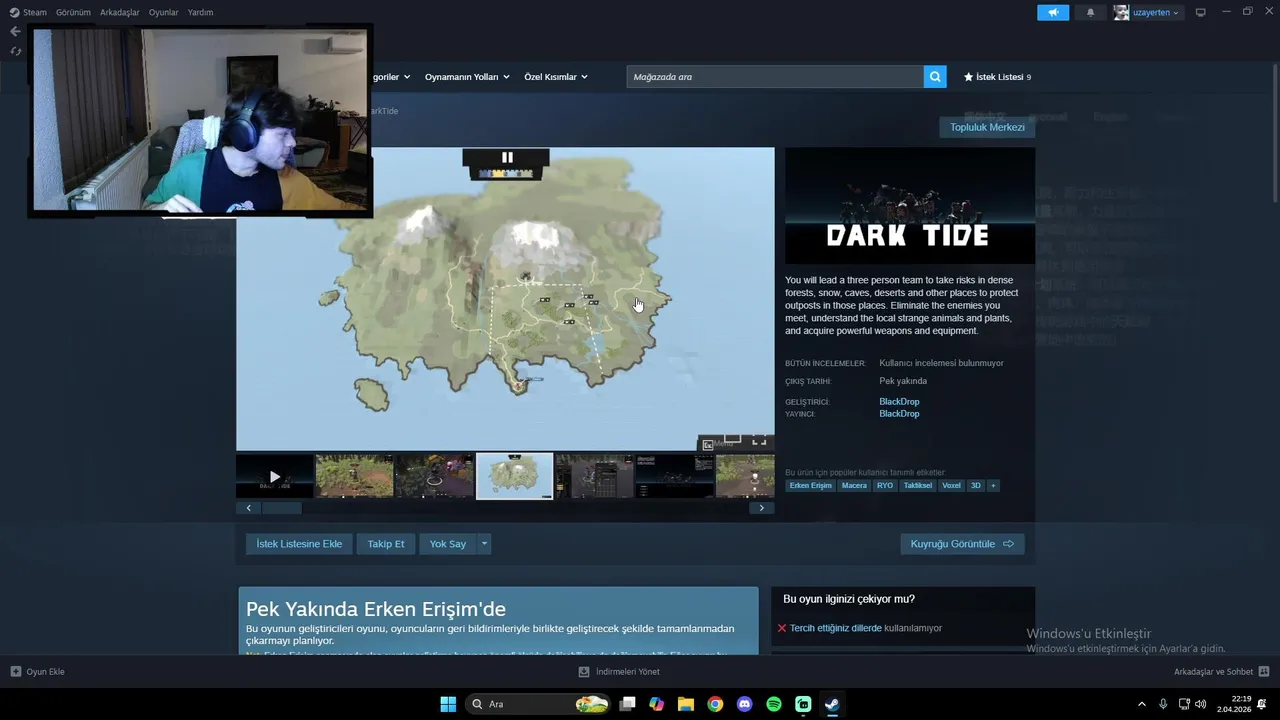1280x720 pixels.
Task: Reload the store page
Action: point(15,51)
